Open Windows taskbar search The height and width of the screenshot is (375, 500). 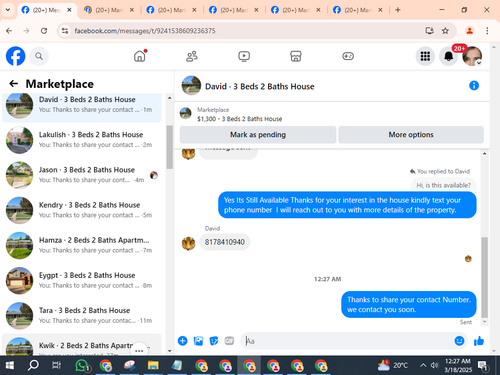tap(33, 365)
